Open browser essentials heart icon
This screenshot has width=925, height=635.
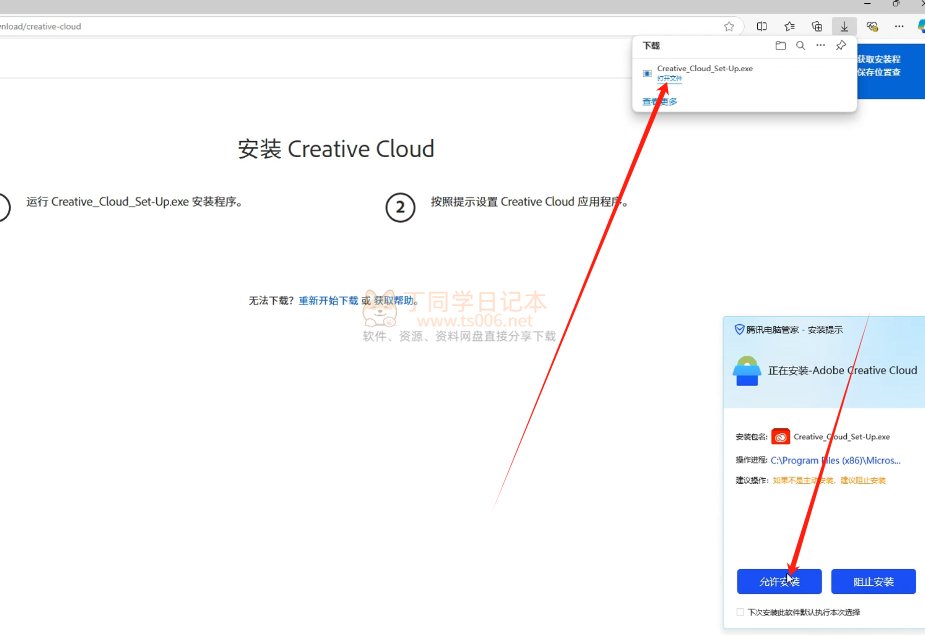(x=872, y=27)
